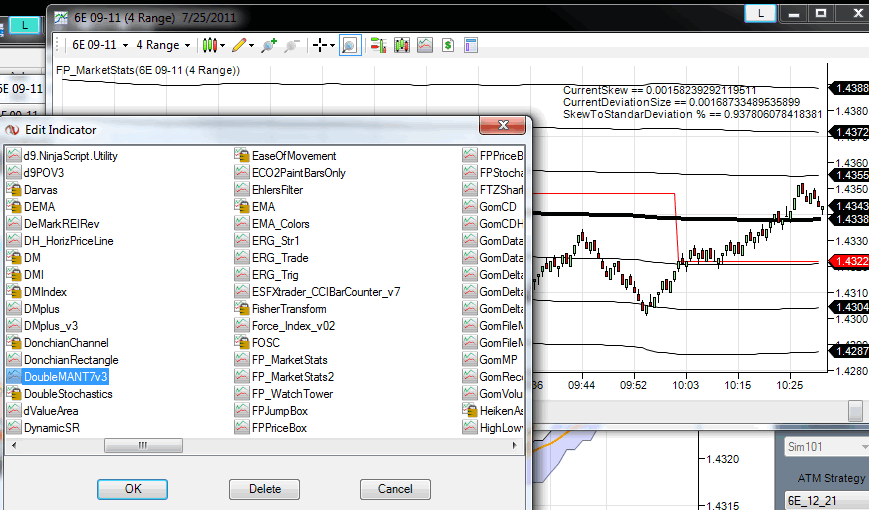Open the Sim101 account dropdown
This screenshot has height=510, width=869.
(826, 447)
